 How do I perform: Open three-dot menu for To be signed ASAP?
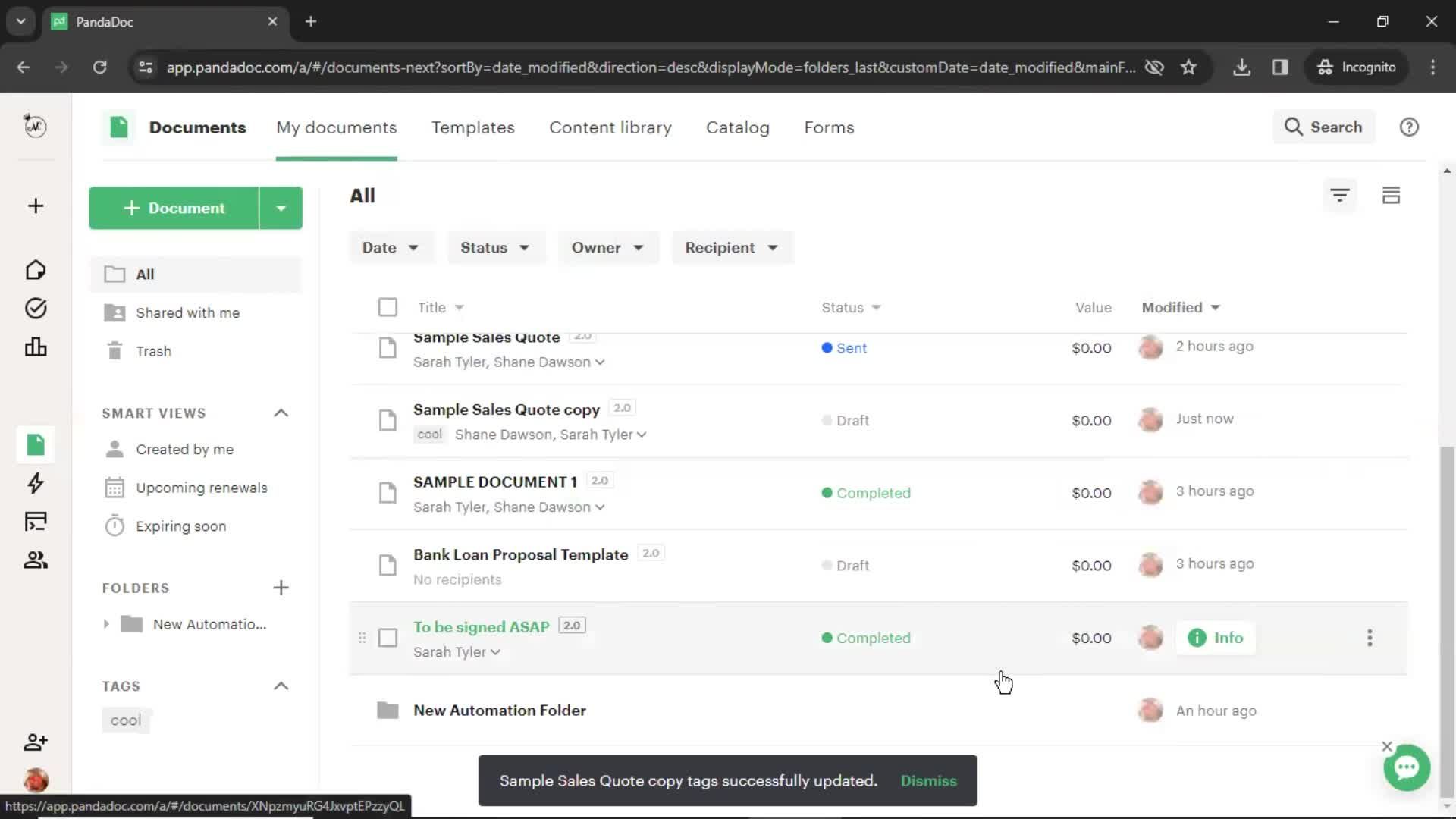(x=1370, y=638)
